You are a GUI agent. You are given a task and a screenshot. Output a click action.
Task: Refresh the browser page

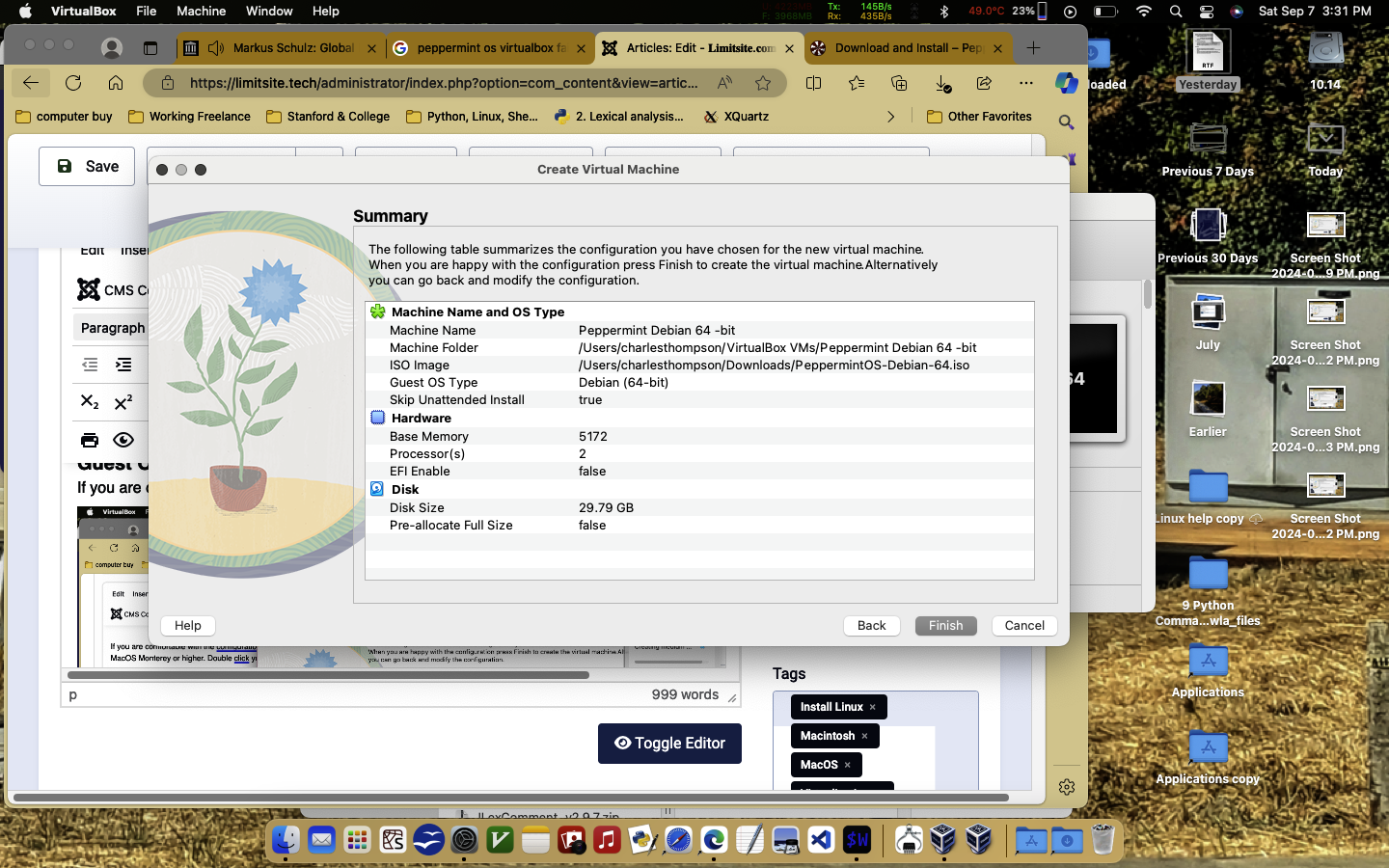click(73, 83)
